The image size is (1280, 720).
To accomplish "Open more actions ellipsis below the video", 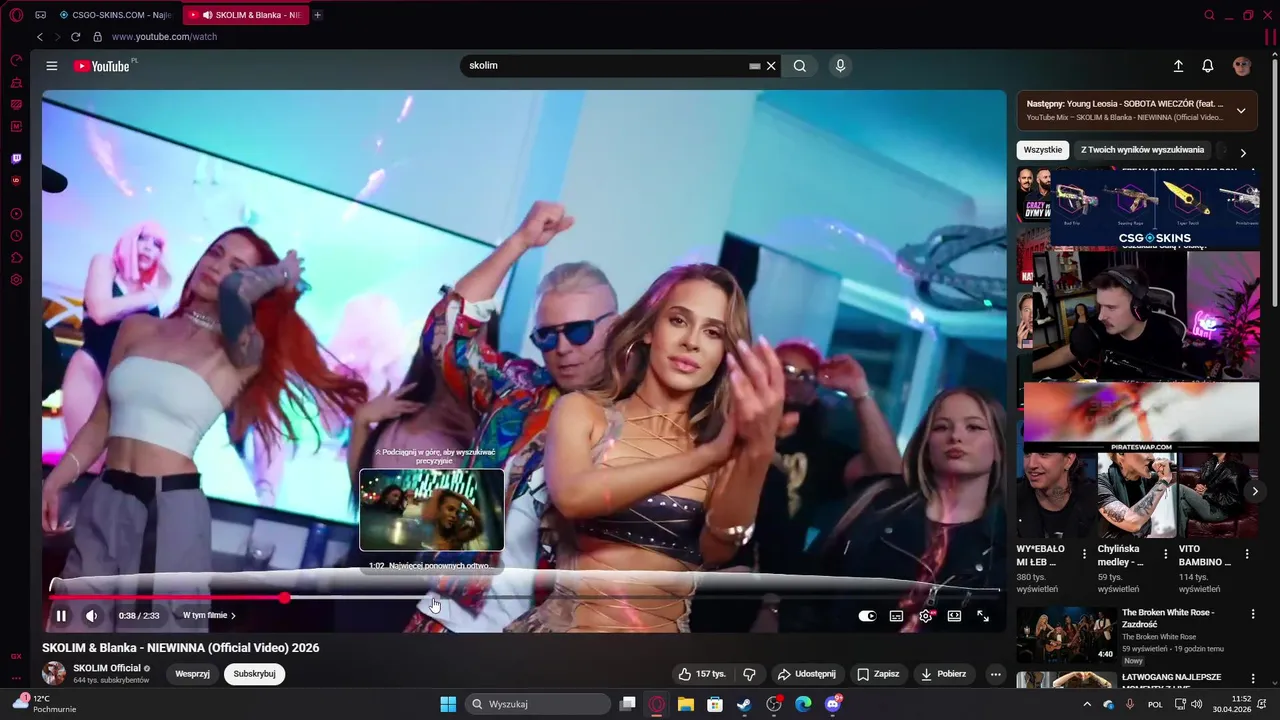I will (x=995, y=674).
